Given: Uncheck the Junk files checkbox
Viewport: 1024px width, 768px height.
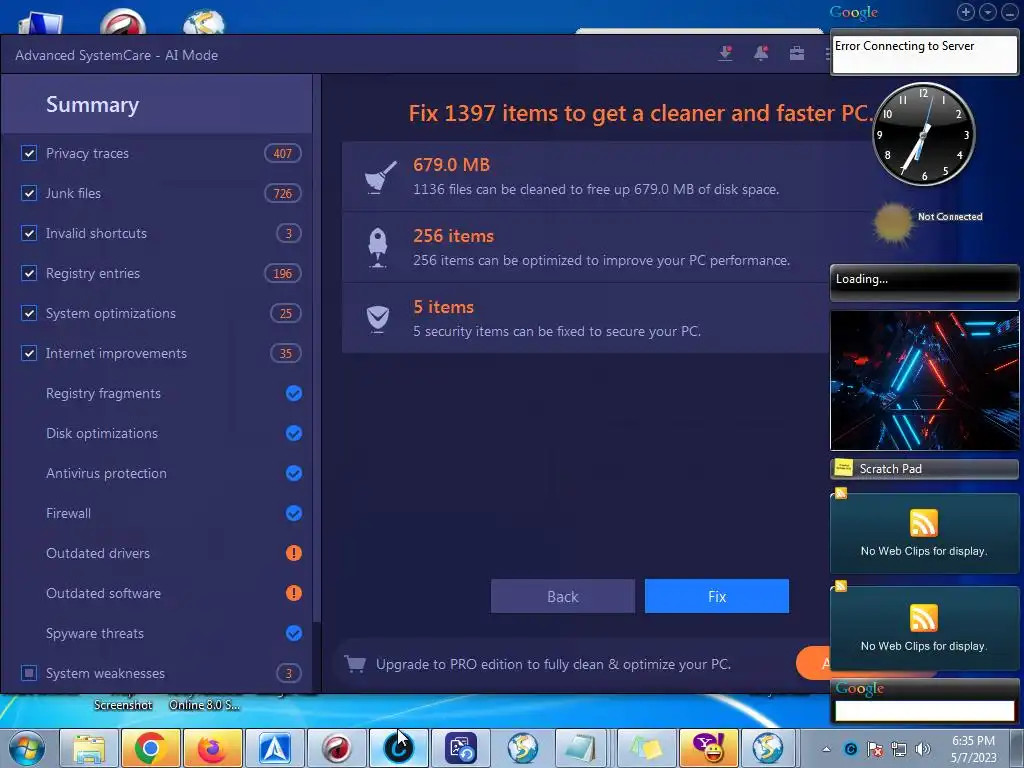Looking at the screenshot, I should (29, 193).
